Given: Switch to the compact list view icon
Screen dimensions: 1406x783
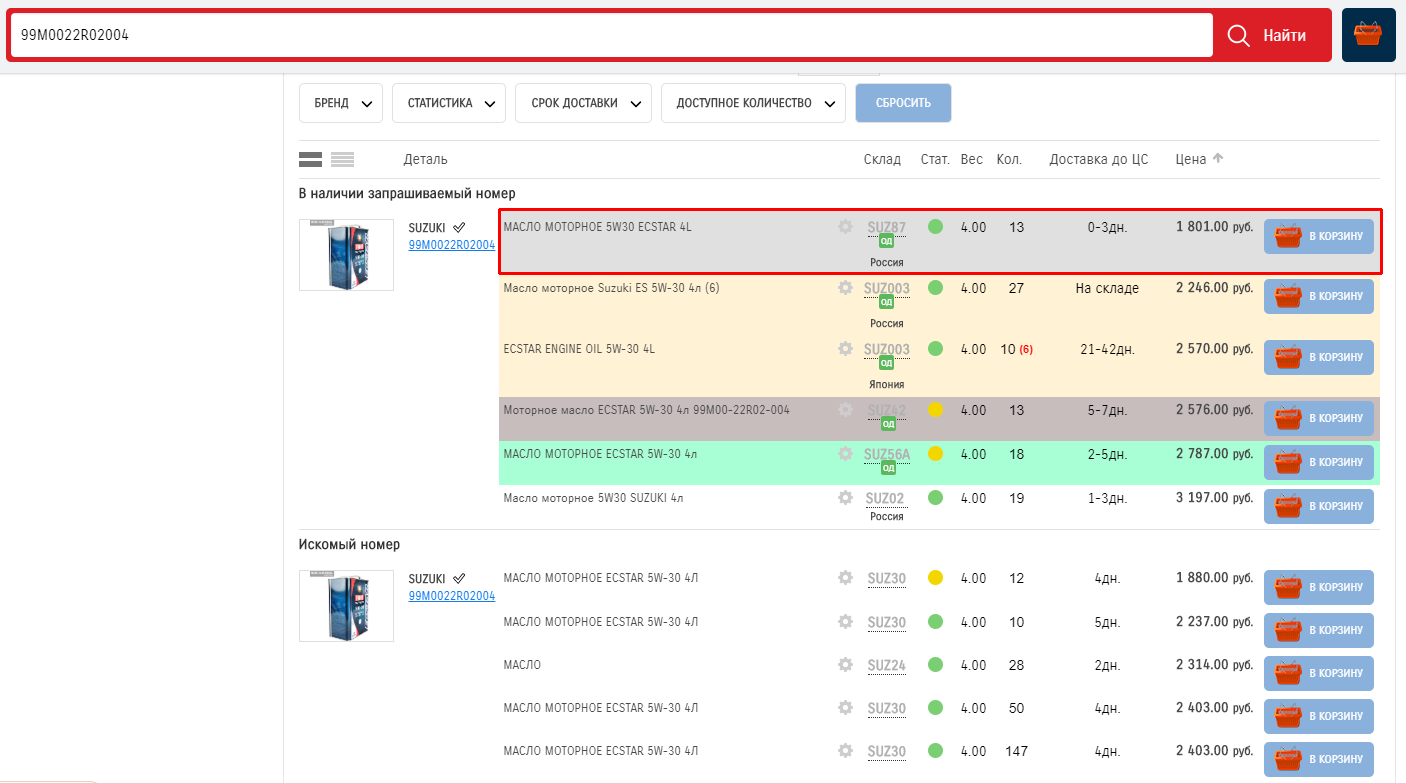Looking at the screenshot, I should 343,160.
